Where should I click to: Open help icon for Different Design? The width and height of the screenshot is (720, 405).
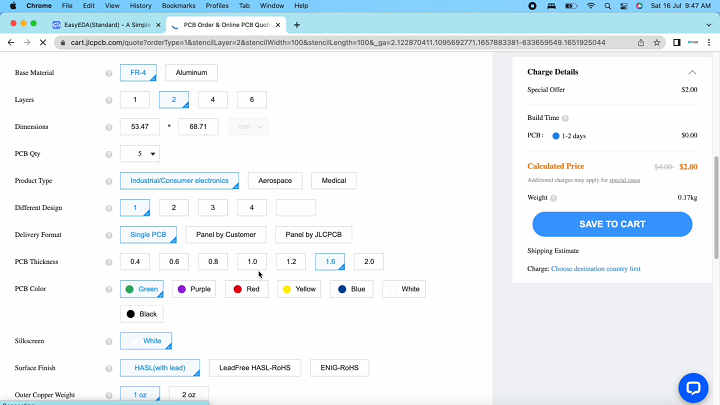[109, 208]
